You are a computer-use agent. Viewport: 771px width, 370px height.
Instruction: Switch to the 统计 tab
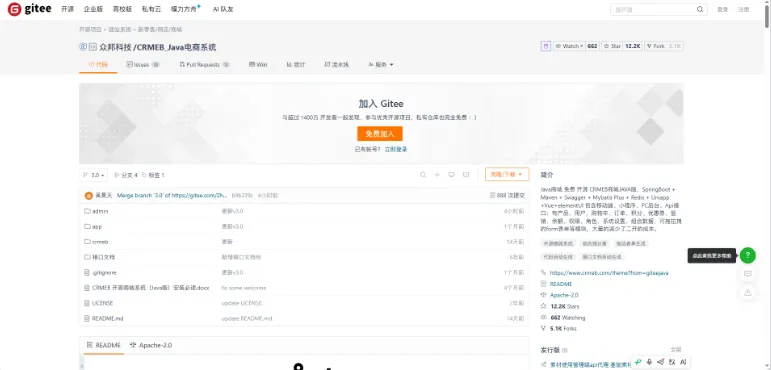click(296, 64)
